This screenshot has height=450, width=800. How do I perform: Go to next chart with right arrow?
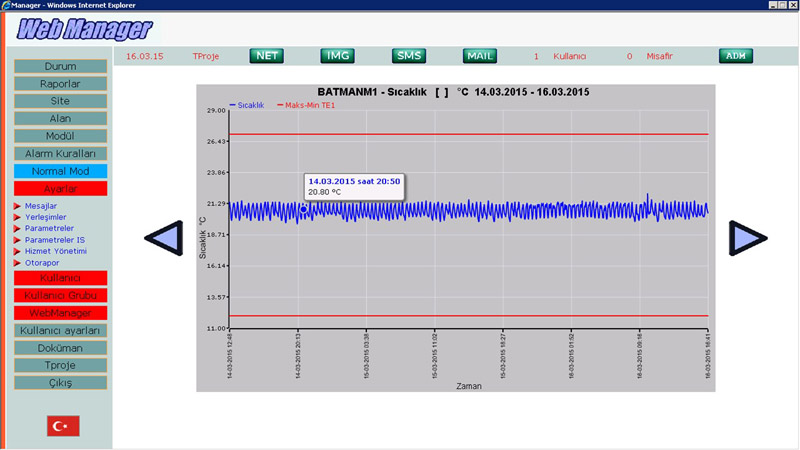[x=748, y=238]
